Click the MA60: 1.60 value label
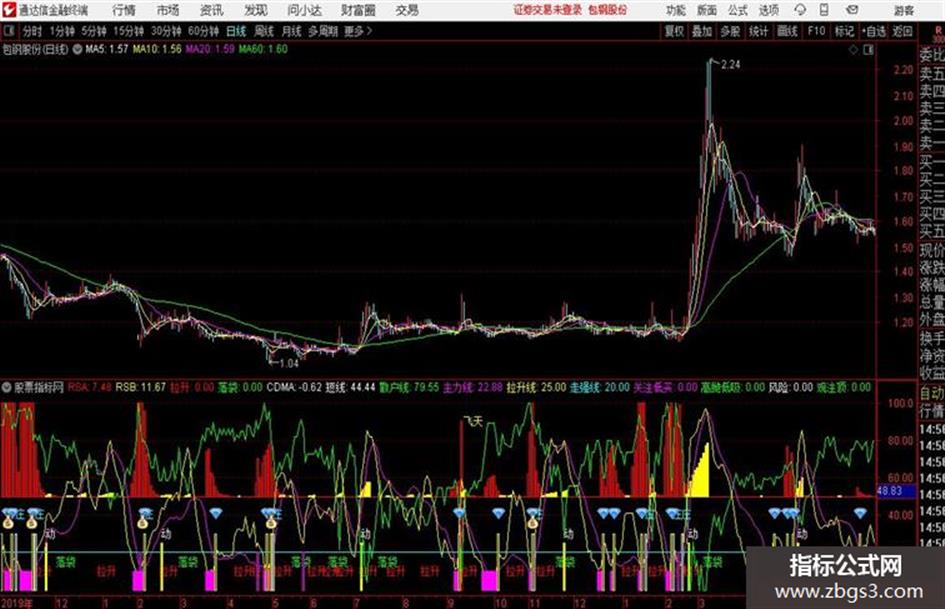Screen dimensions: 945x609 pos(263,49)
